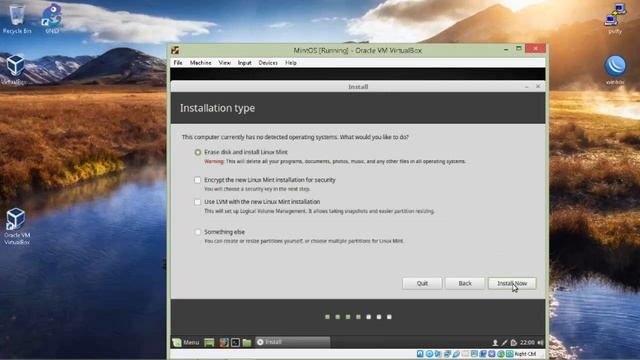Open the Linux Mint Menu button

186,342
